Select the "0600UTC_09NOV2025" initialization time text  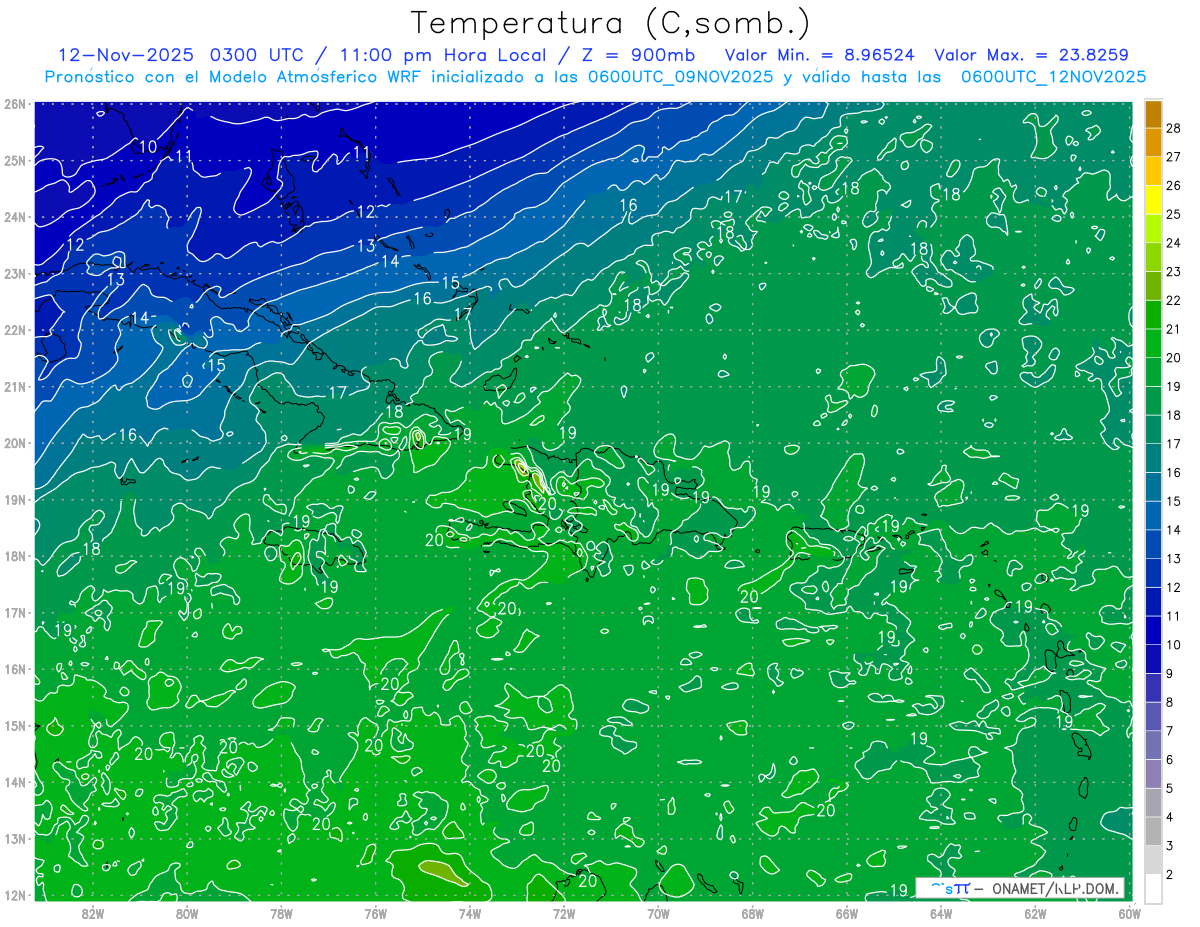click(x=680, y=77)
